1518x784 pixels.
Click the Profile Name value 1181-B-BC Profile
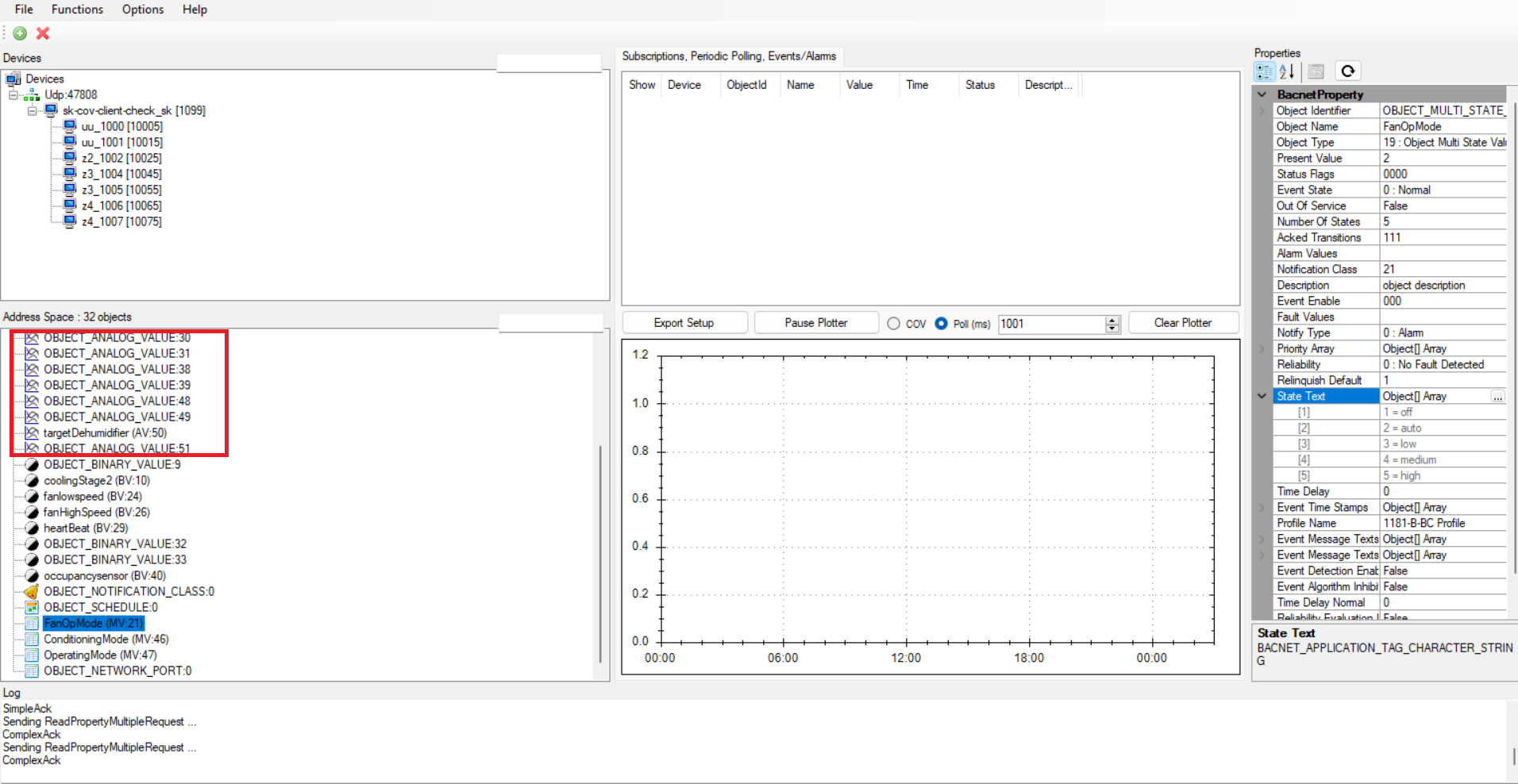[x=1443, y=523]
